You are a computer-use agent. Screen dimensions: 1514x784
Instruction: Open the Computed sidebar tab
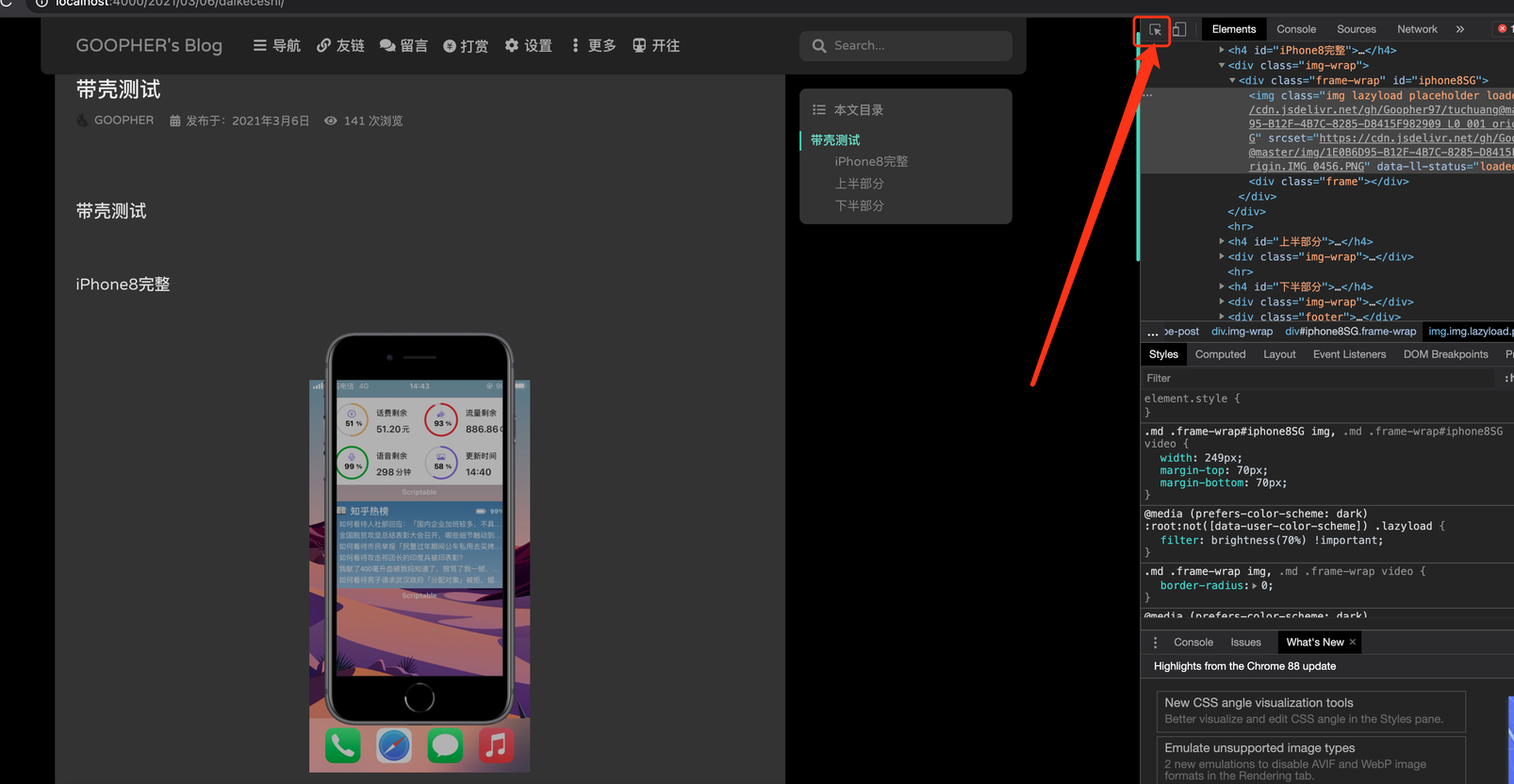[x=1220, y=354]
